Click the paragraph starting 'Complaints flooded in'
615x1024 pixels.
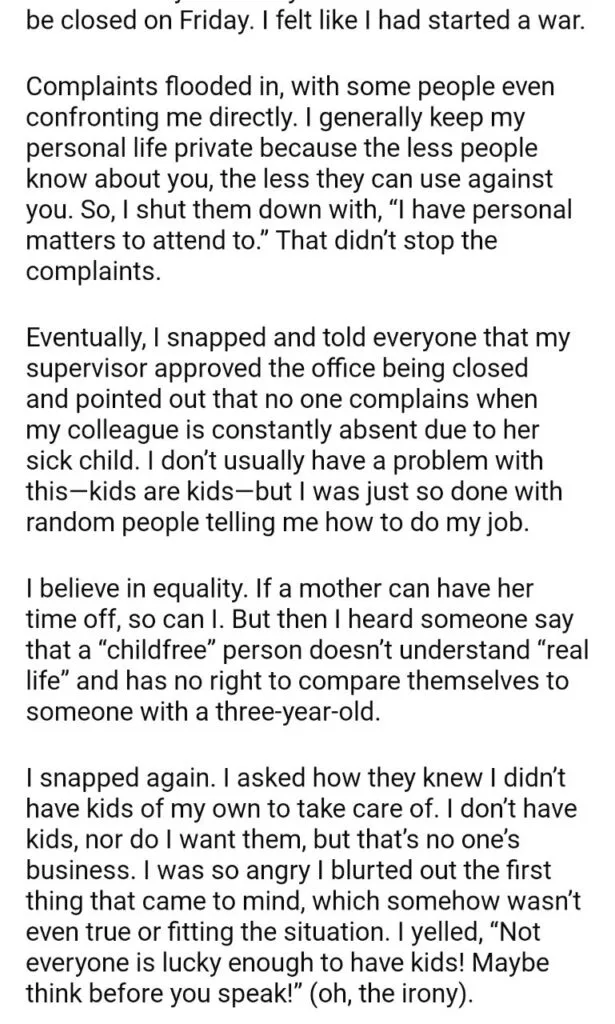299,178
